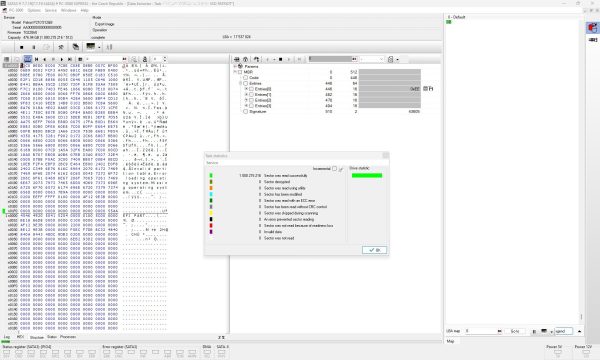Go to first sector in hex editor
The height and width of the screenshot is (360, 600).
[x=36, y=59]
